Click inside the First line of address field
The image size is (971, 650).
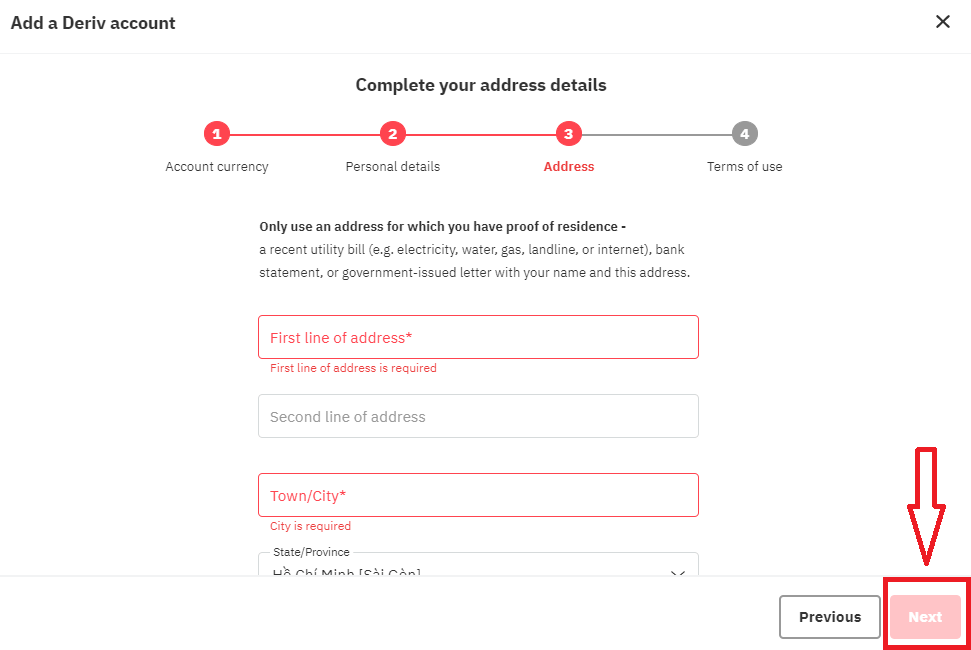478,337
